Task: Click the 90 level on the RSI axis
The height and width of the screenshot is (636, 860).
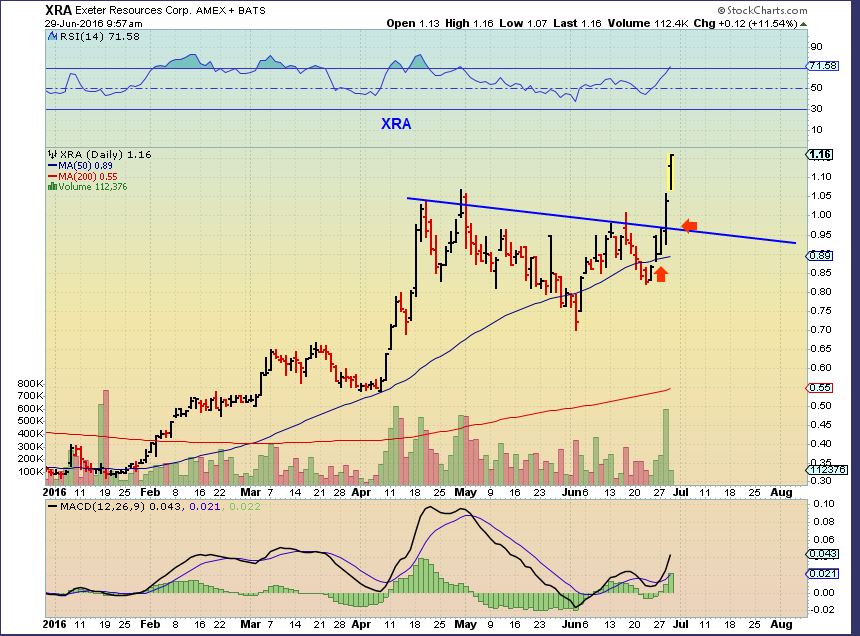Action: tap(816, 47)
